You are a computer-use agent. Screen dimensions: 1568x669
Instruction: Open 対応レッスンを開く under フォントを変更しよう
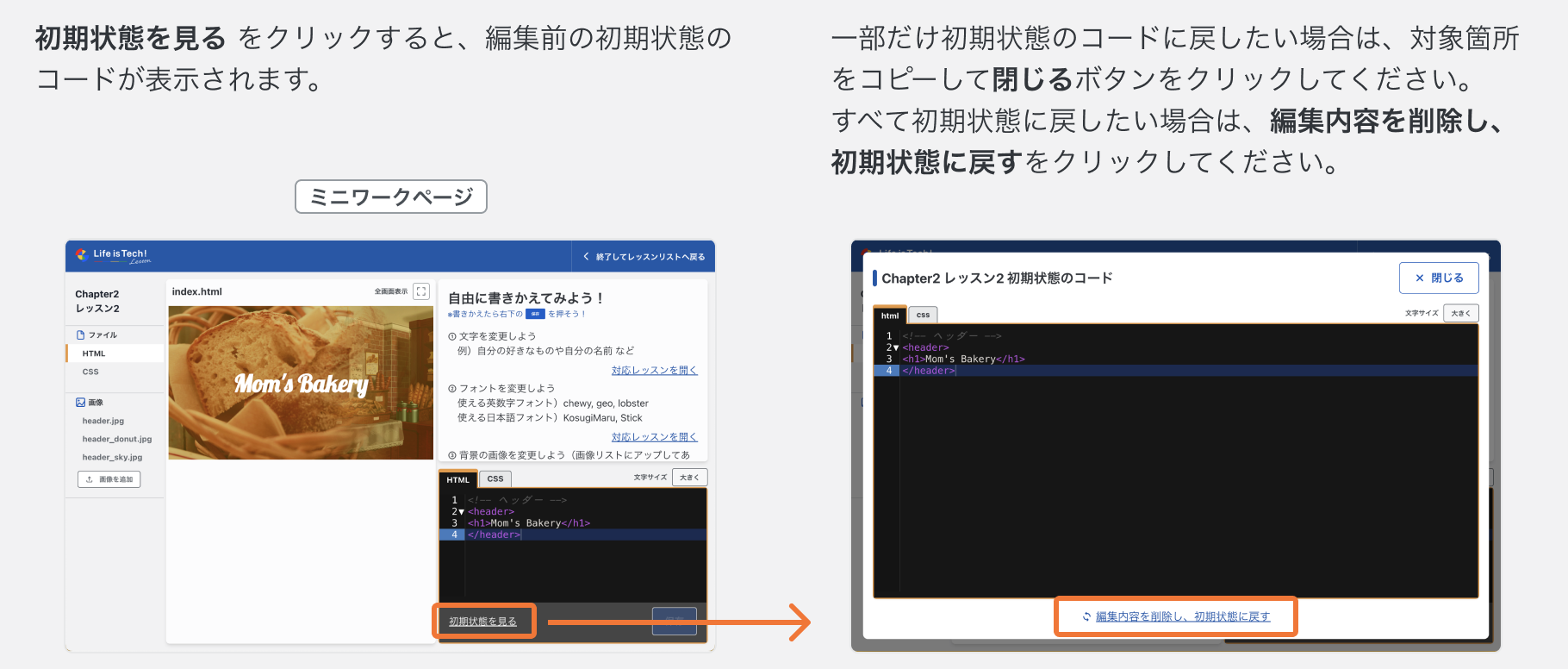(x=655, y=437)
